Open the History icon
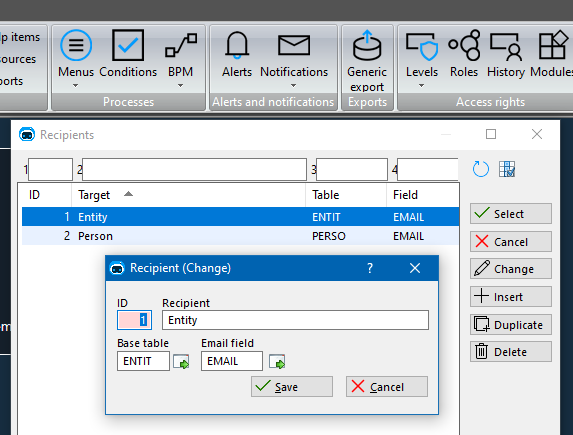The width and height of the screenshot is (573, 435). [506, 46]
